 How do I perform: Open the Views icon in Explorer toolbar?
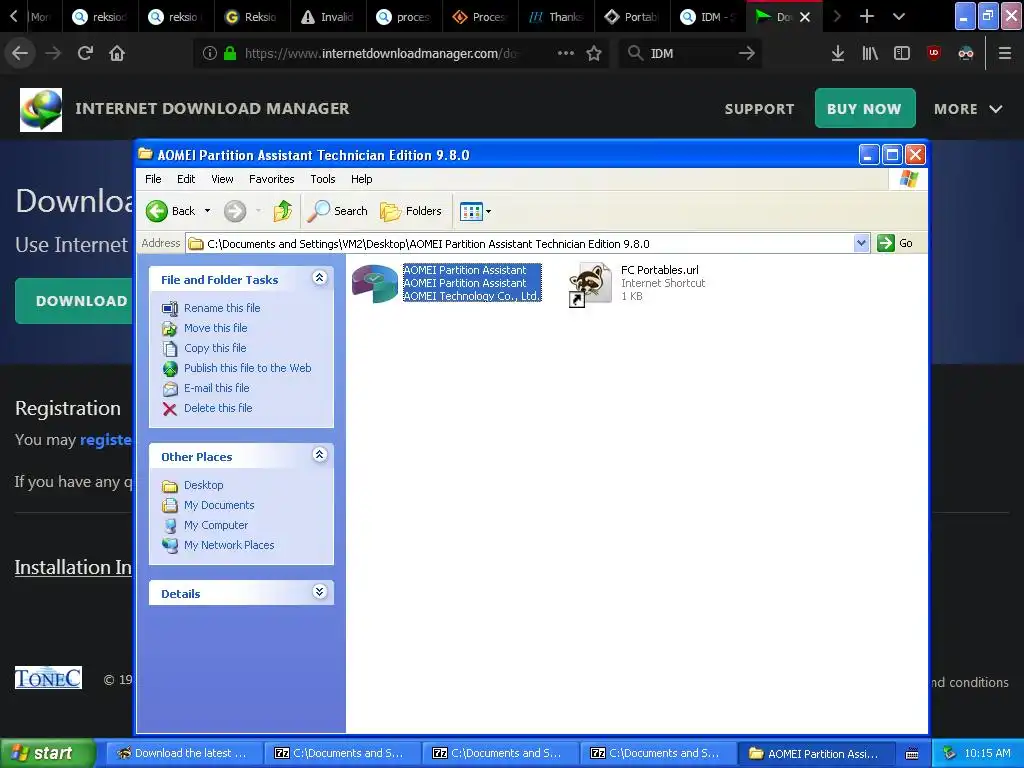click(471, 211)
